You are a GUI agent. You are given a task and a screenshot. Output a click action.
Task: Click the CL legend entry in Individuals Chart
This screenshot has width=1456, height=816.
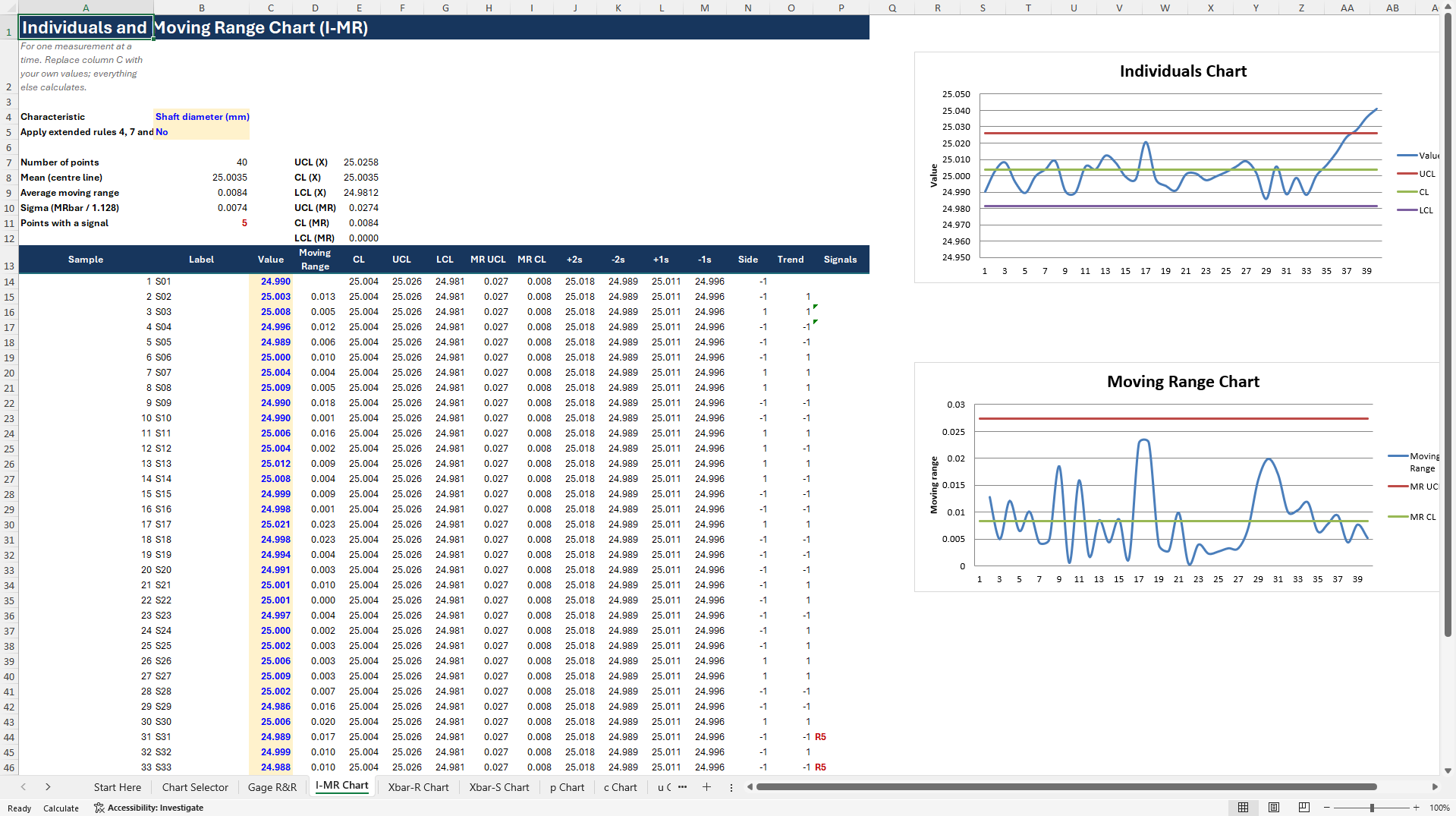pyautogui.click(x=1413, y=192)
